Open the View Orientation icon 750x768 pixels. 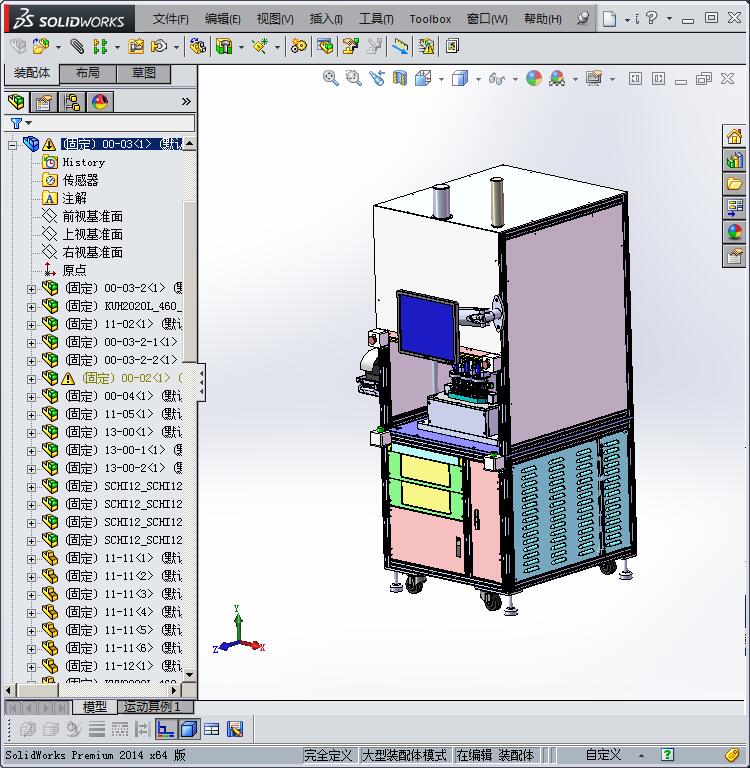423,78
